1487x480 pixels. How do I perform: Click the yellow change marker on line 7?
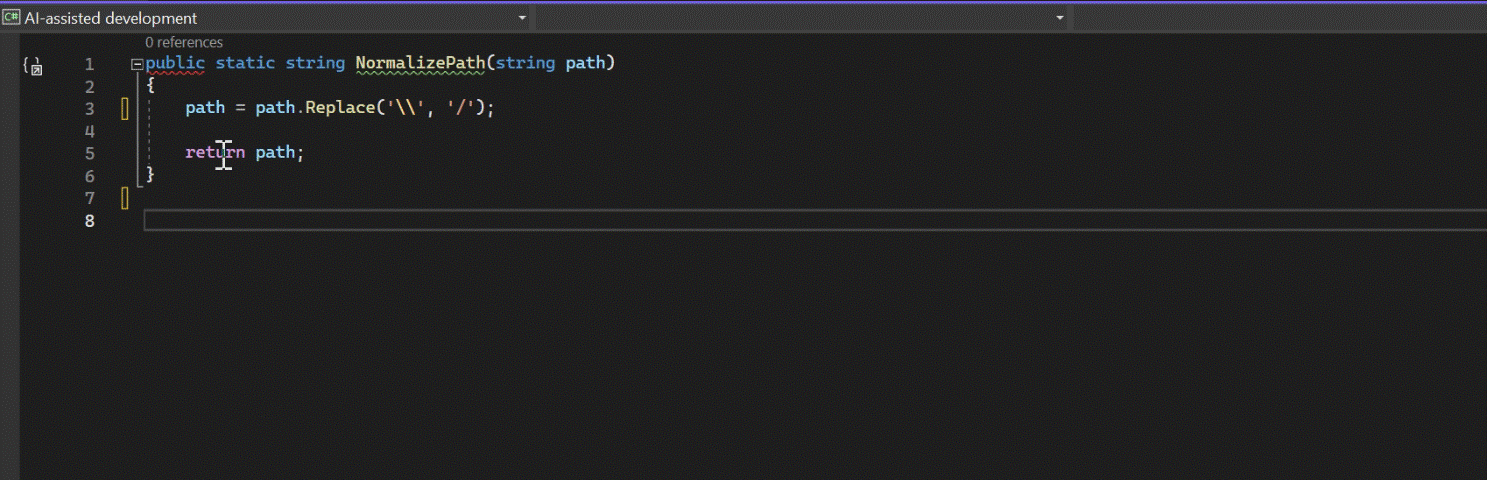(125, 198)
